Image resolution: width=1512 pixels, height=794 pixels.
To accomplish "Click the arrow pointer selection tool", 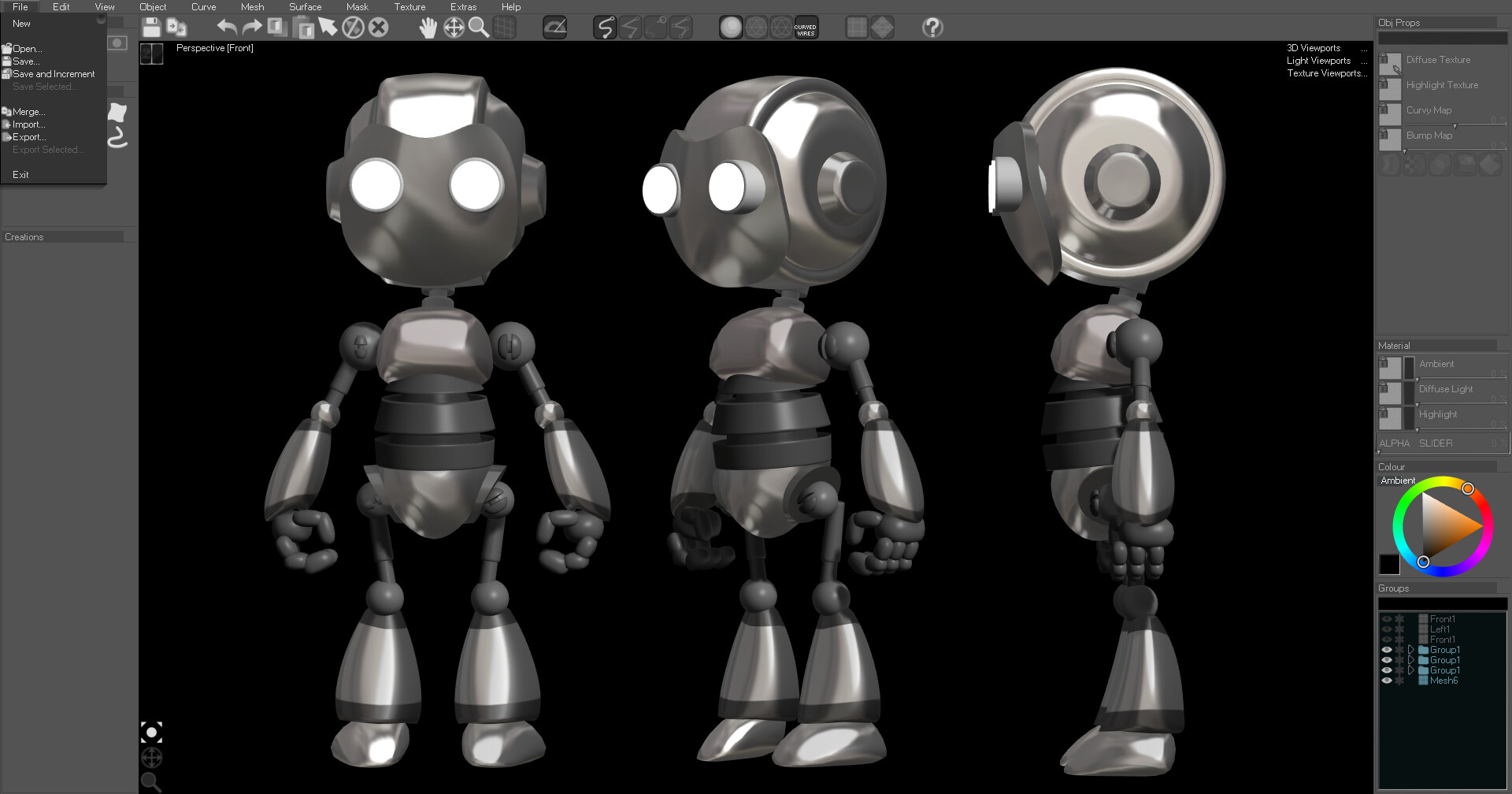I will pos(328,28).
